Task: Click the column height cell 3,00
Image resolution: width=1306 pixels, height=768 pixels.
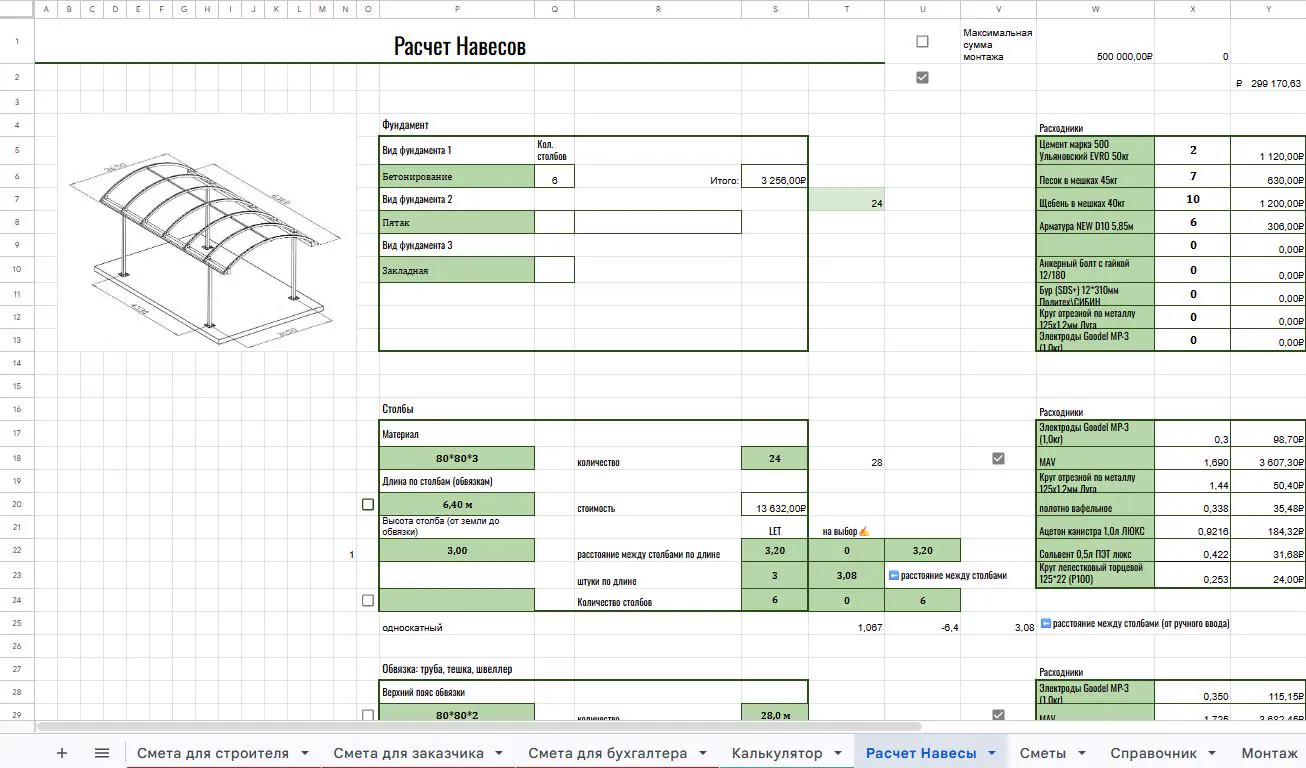Action: pos(457,550)
